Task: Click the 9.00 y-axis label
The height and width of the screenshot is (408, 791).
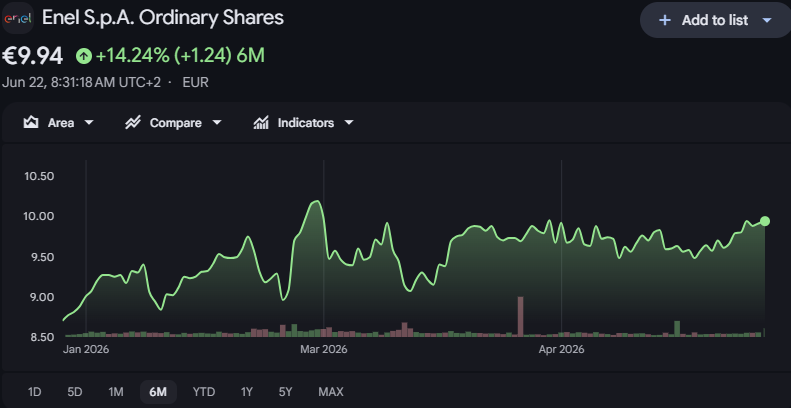Action: pos(41,297)
